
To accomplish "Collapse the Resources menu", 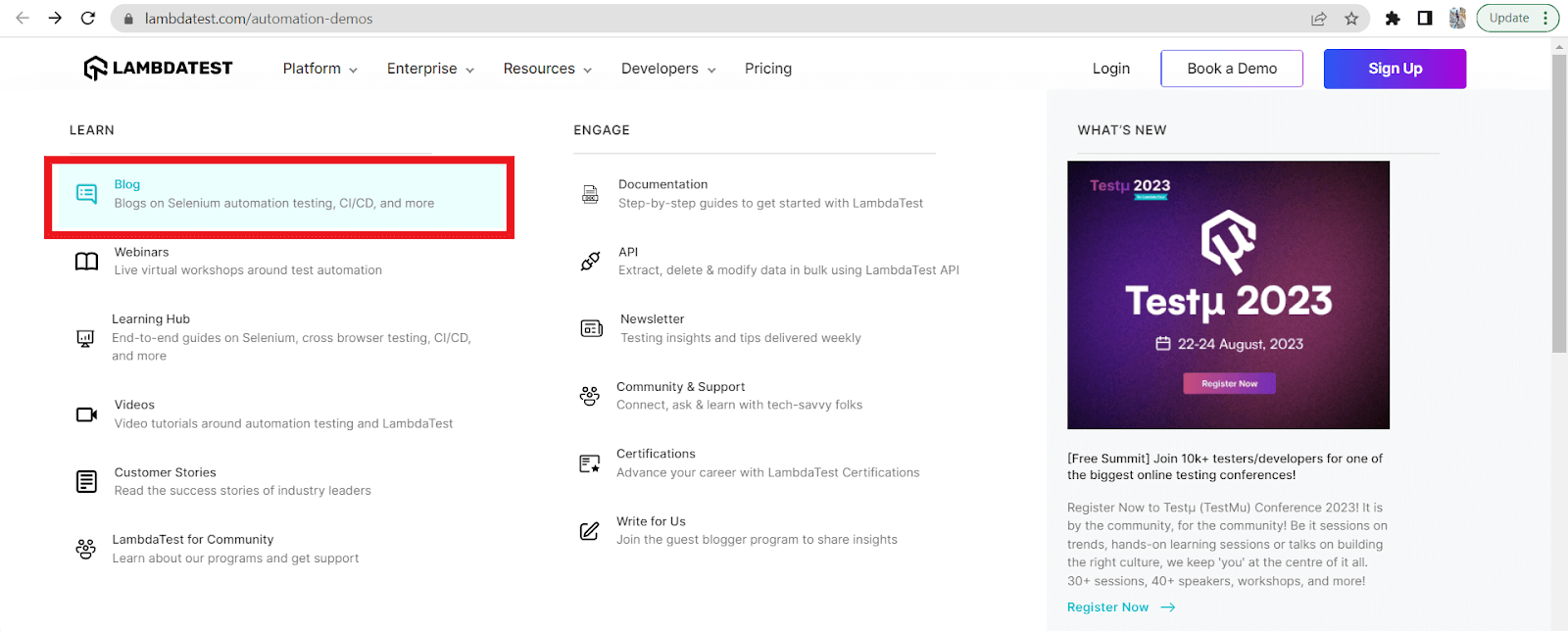I will (x=548, y=69).
